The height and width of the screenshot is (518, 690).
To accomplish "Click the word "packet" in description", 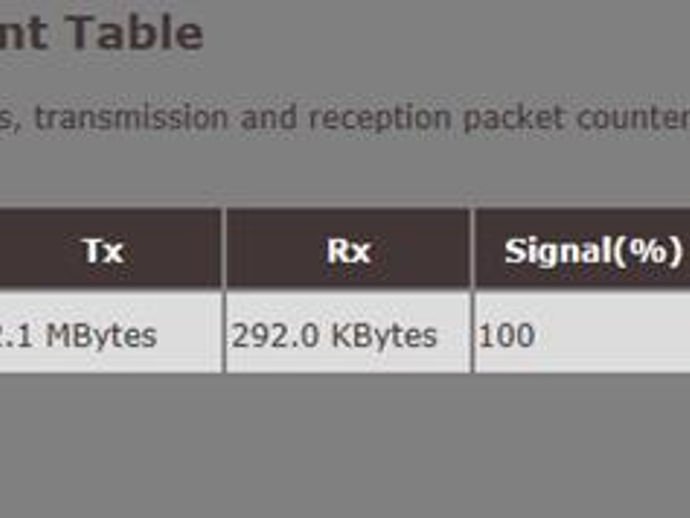I will point(514,119).
